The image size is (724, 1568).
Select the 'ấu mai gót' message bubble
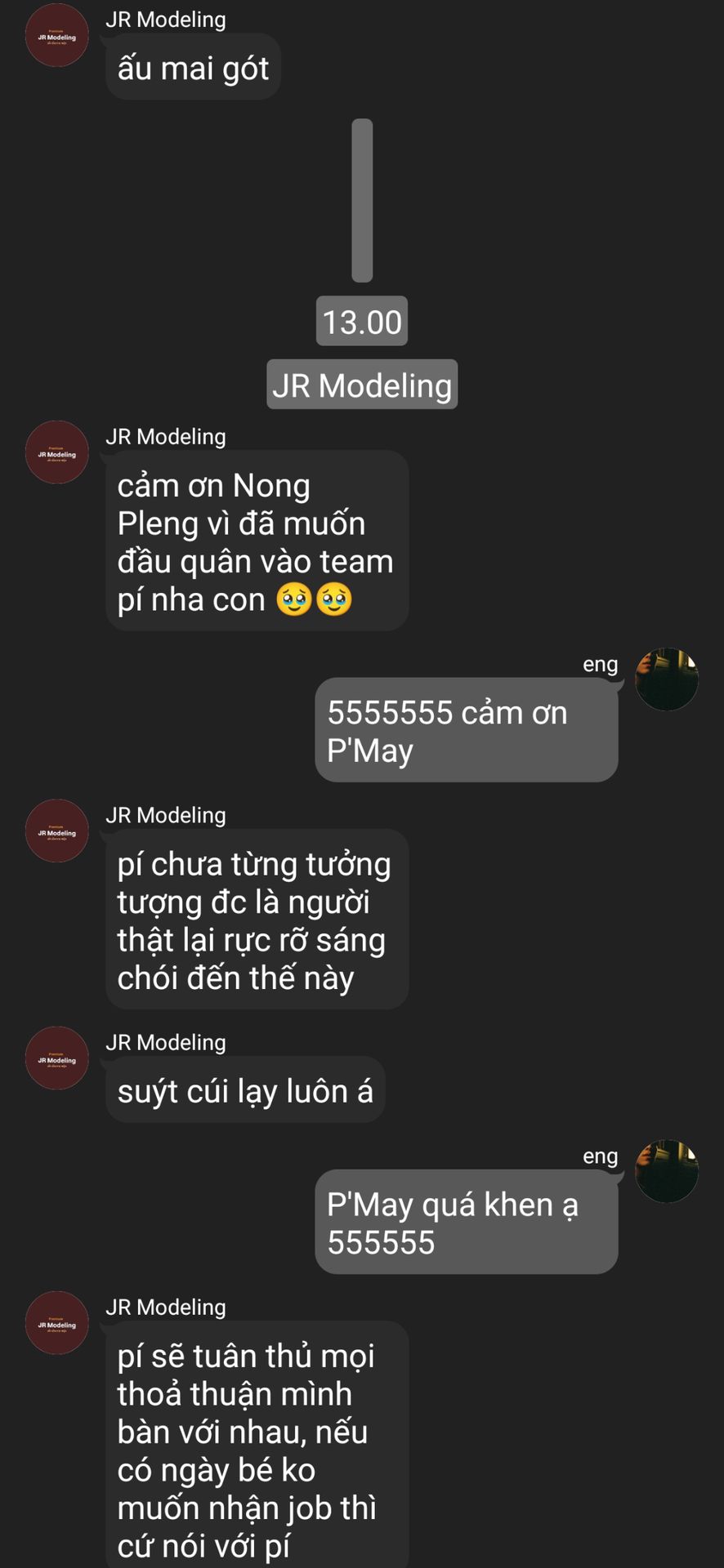[x=193, y=67]
